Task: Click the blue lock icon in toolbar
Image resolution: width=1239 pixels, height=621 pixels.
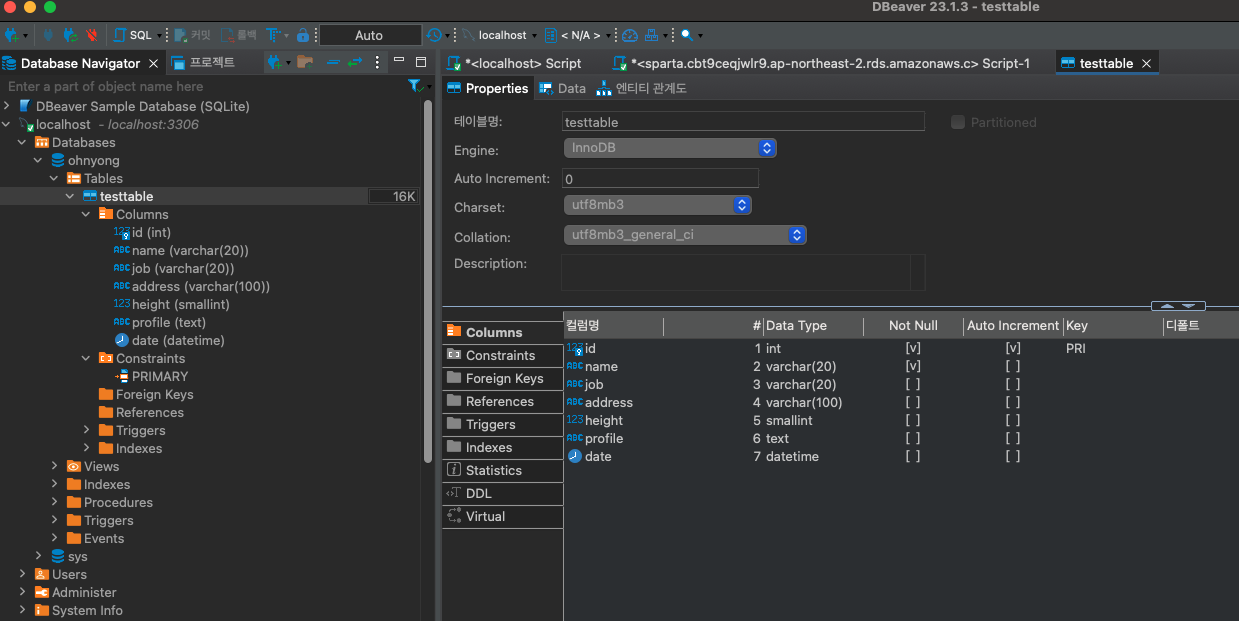Action: pyautogui.click(x=303, y=35)
